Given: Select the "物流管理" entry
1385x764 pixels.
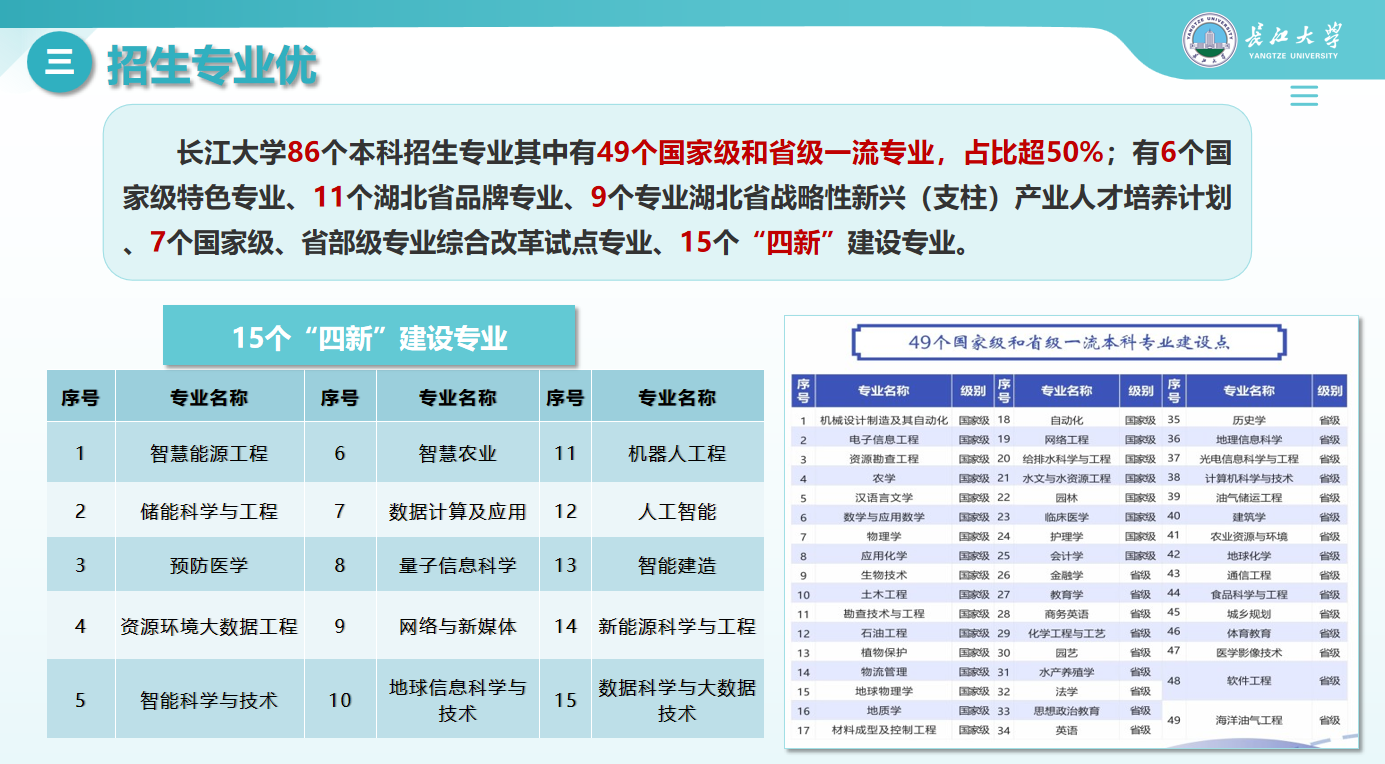Looking at the screenshot, I should 884,672.
